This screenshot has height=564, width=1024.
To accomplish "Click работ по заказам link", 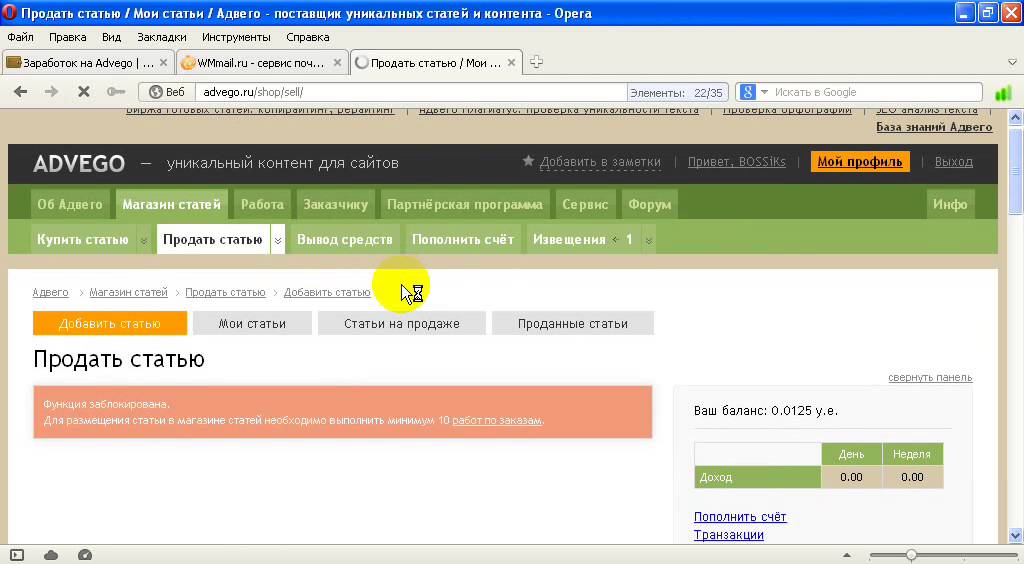I will click(x=496, y=420).
